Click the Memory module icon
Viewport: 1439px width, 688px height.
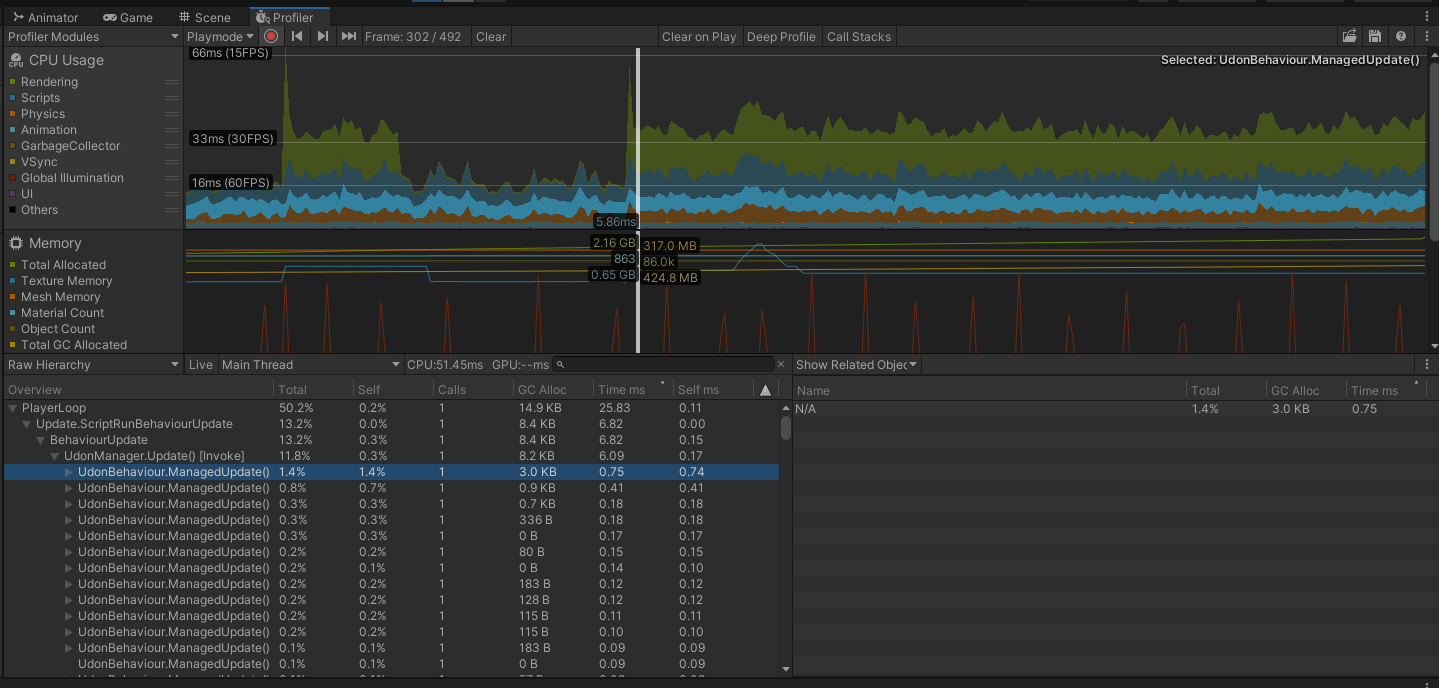16,243
